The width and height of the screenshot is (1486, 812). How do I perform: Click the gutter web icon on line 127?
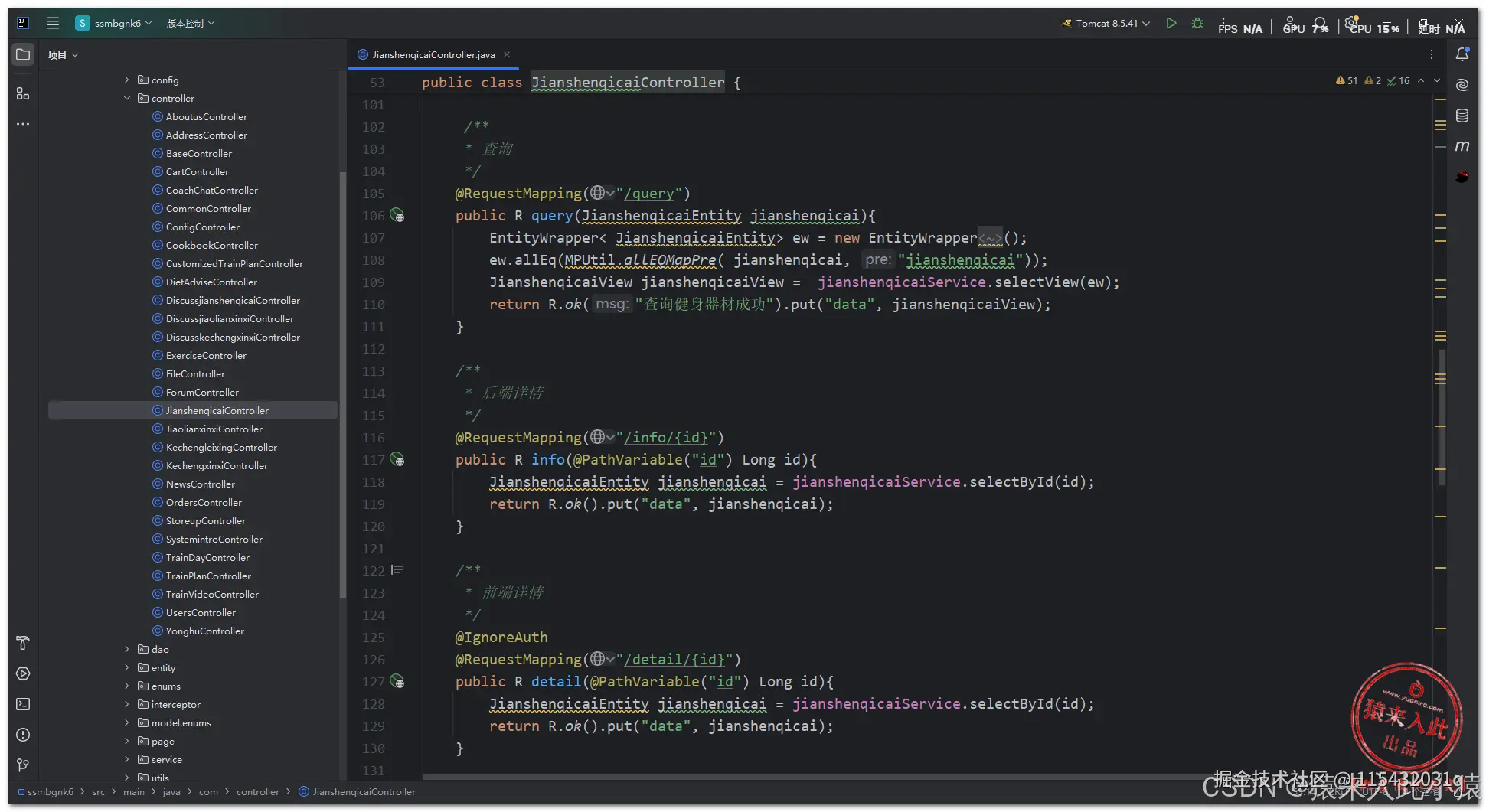[x=397, y=682]
